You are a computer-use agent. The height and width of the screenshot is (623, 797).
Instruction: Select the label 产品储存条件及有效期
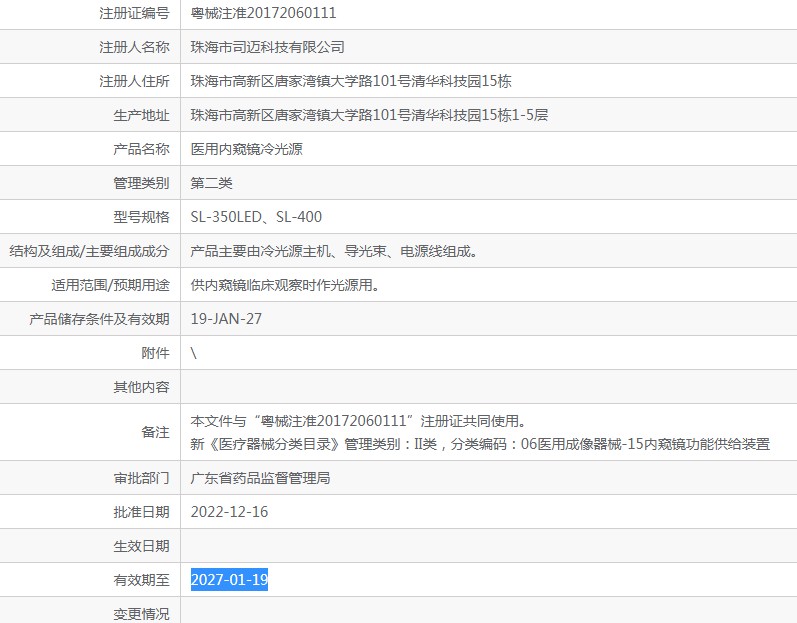coord(99,319)
